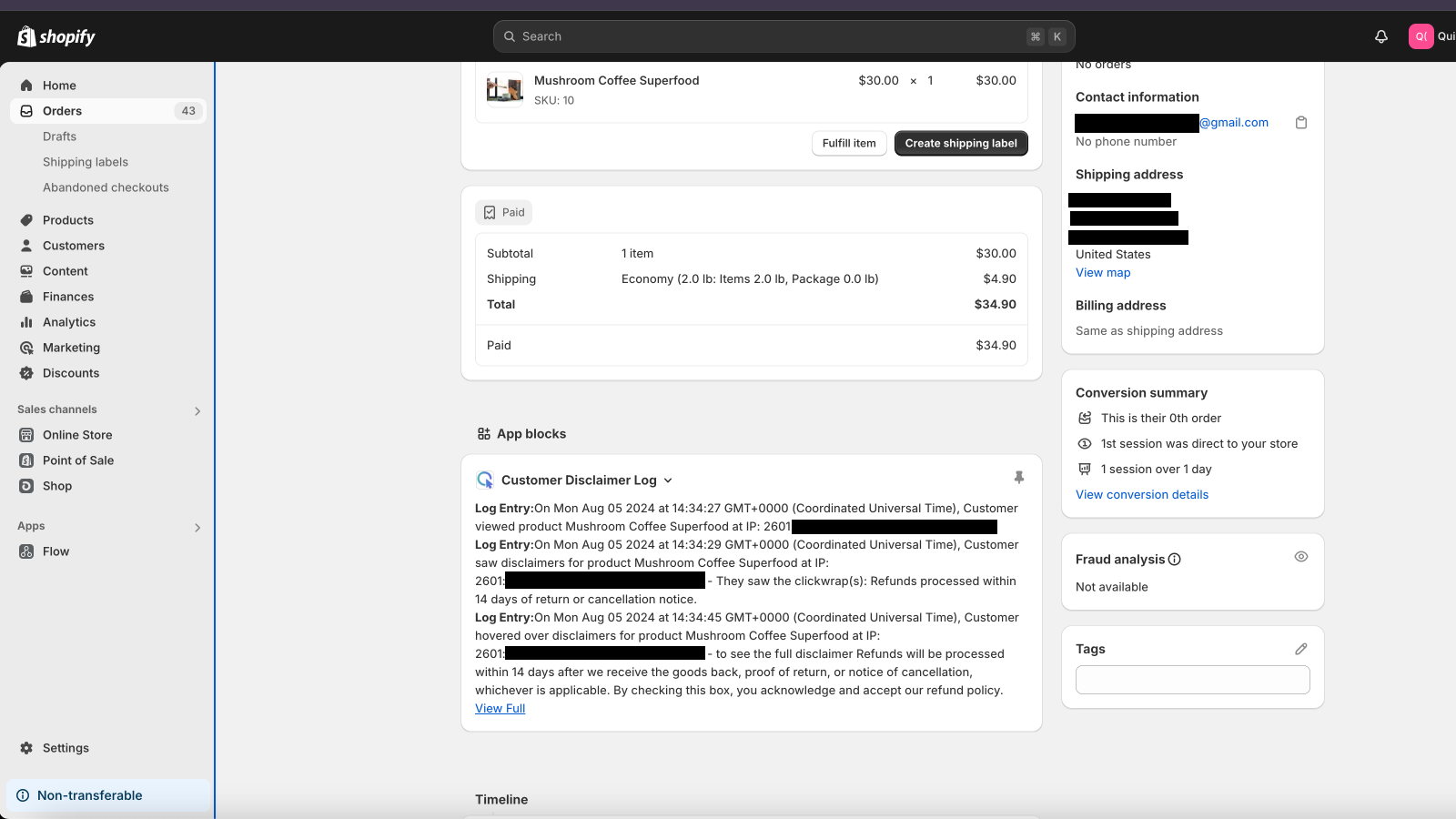The image size is (1456, 819).
Task: Click the Settings gear icon
Action: point(26,748)
